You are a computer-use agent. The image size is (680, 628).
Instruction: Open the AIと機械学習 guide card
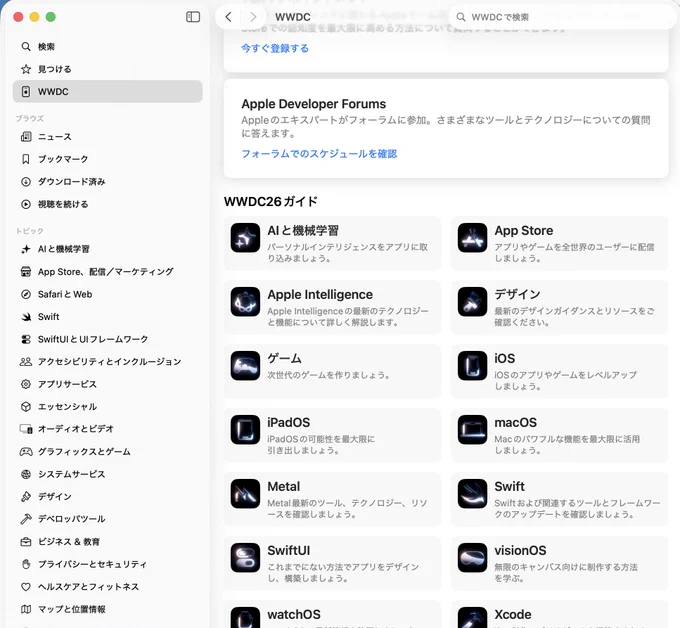click(333, 243)
